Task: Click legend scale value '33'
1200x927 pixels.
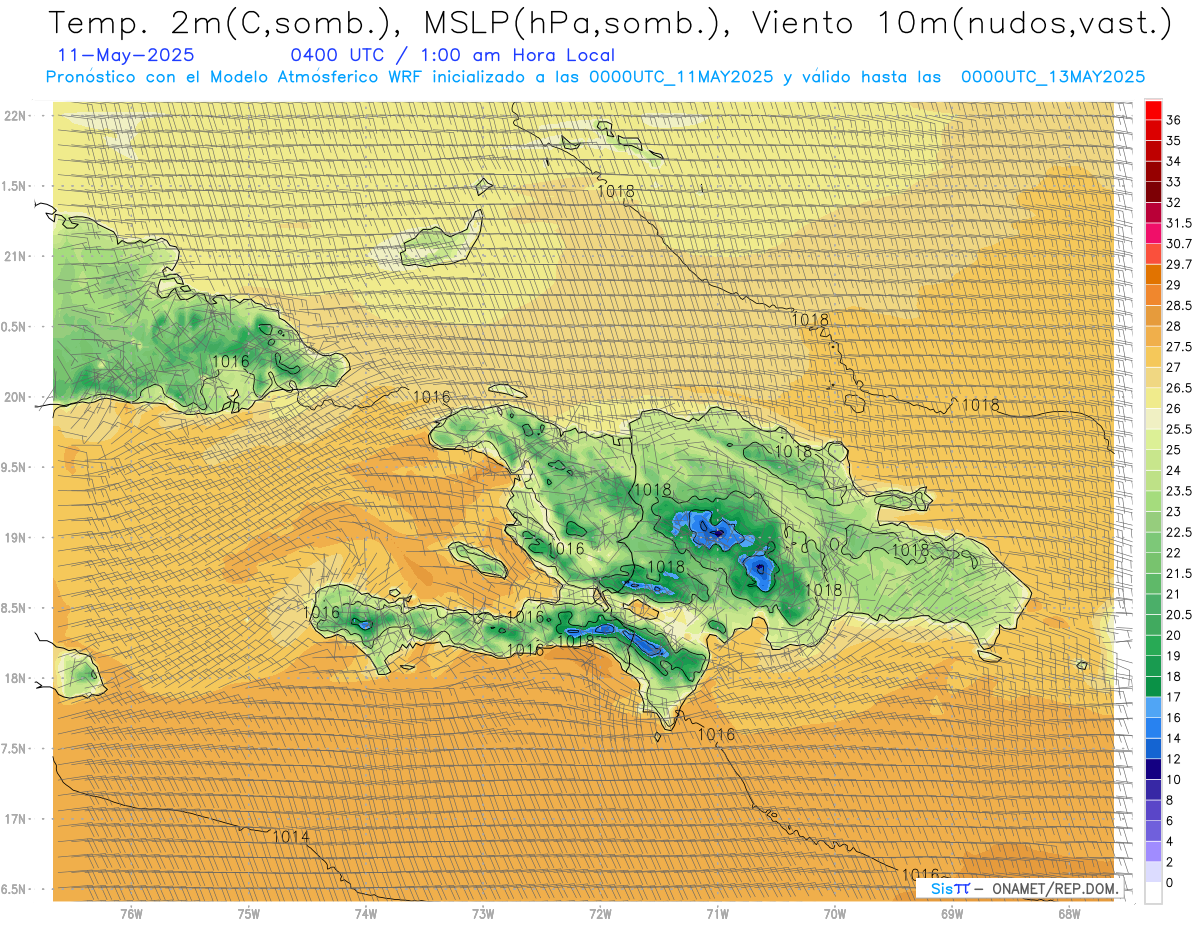Action: [1174, 182]
